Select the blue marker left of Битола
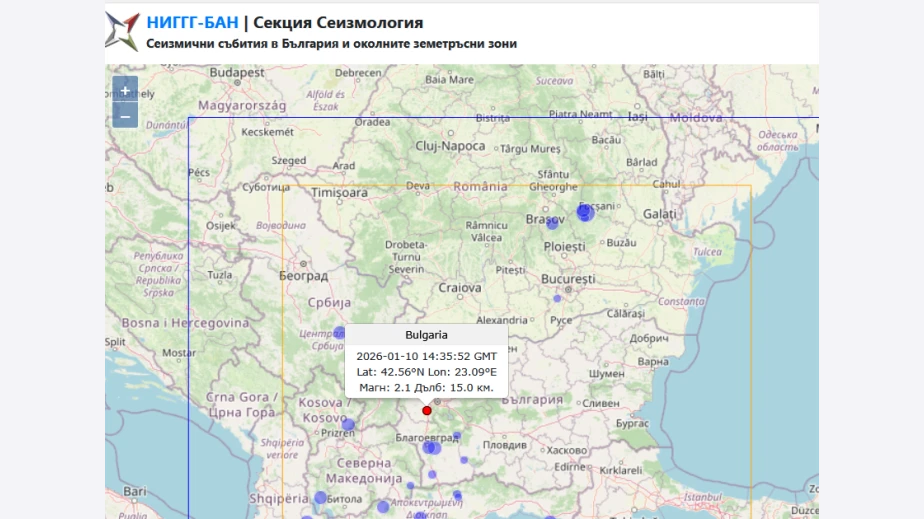 [320, 497]
